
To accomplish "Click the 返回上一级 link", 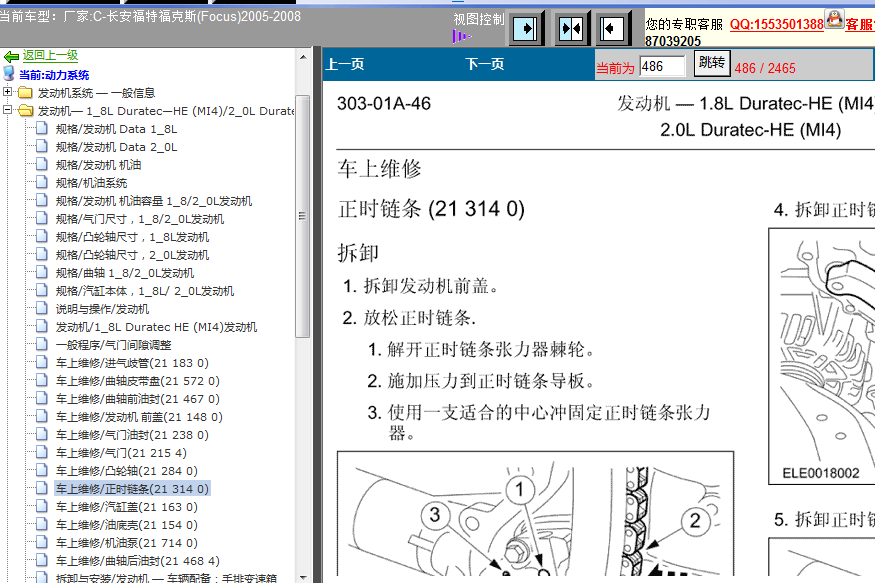I will click(x=50, y=55).
